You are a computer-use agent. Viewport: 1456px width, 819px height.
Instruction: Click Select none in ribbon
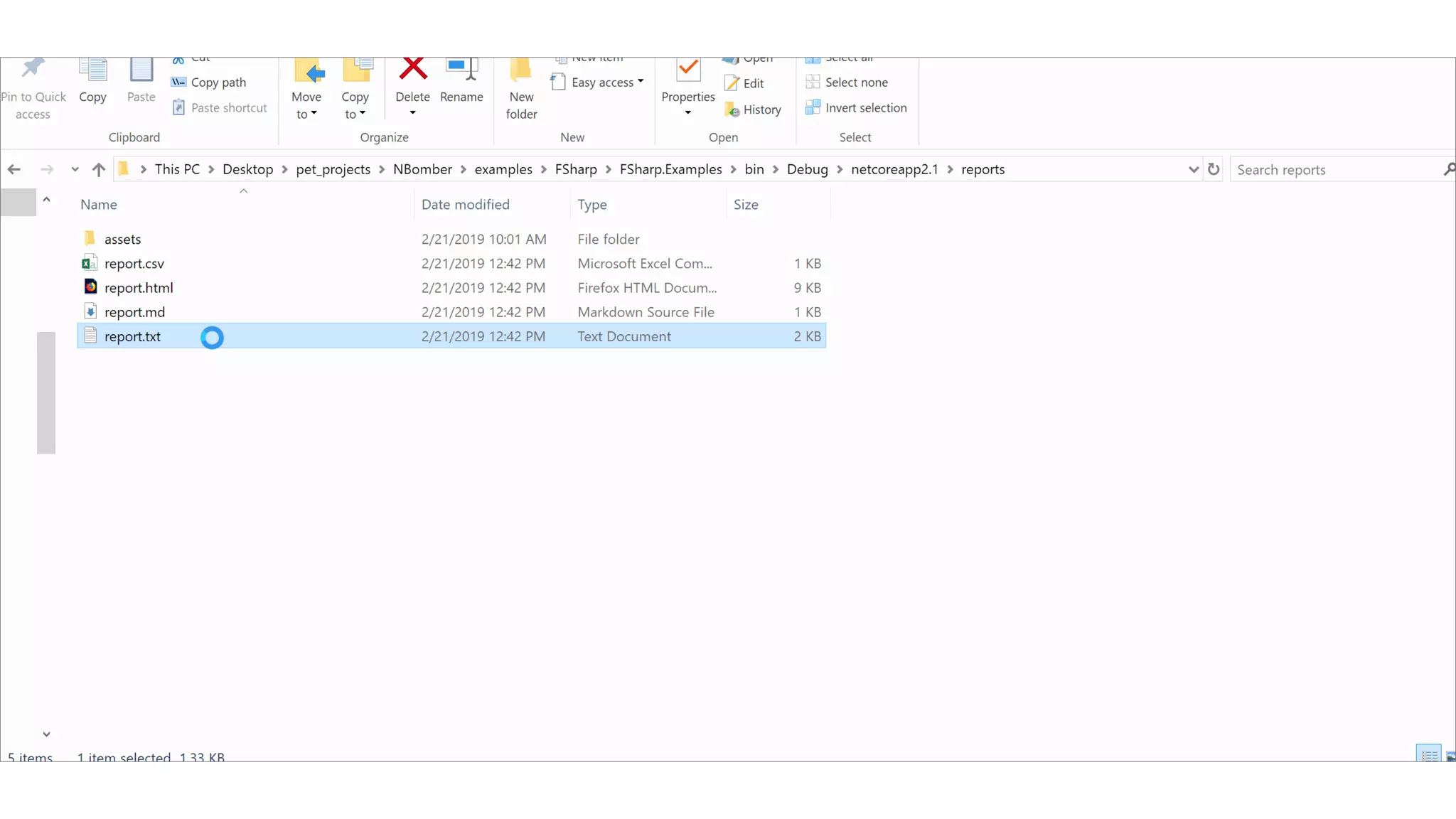[856, 82]
